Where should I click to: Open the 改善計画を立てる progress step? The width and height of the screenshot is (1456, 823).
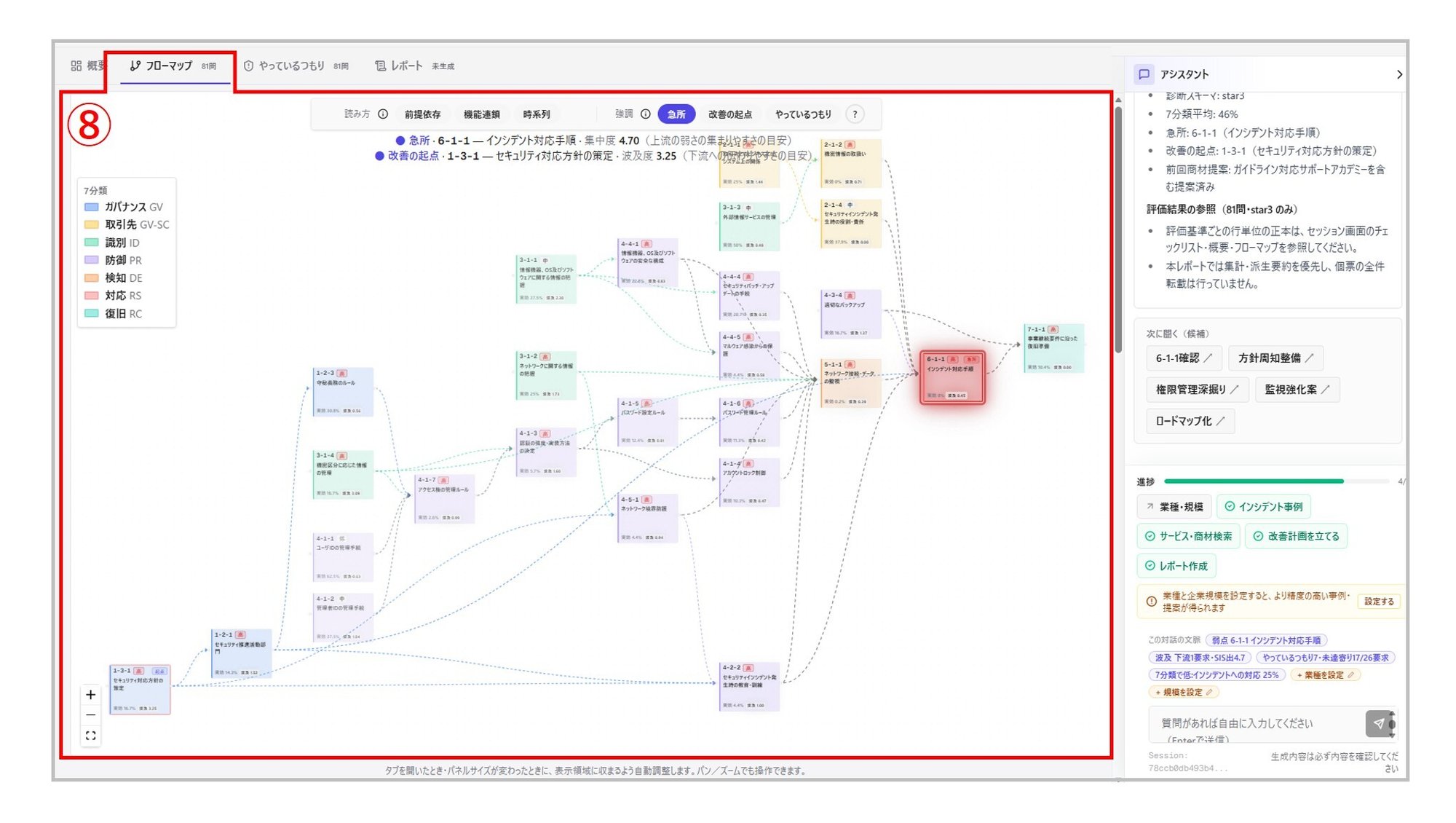point(1297,536)
